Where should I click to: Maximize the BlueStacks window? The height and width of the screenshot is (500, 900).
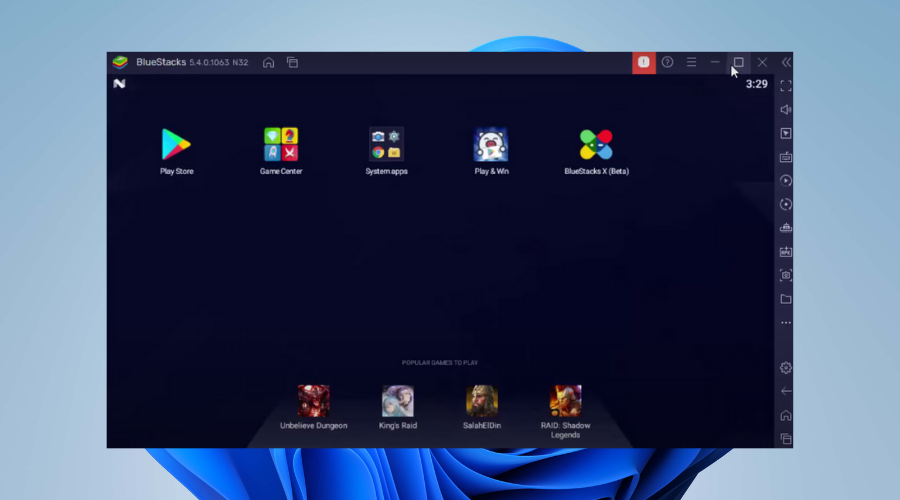tap(739, 62)
